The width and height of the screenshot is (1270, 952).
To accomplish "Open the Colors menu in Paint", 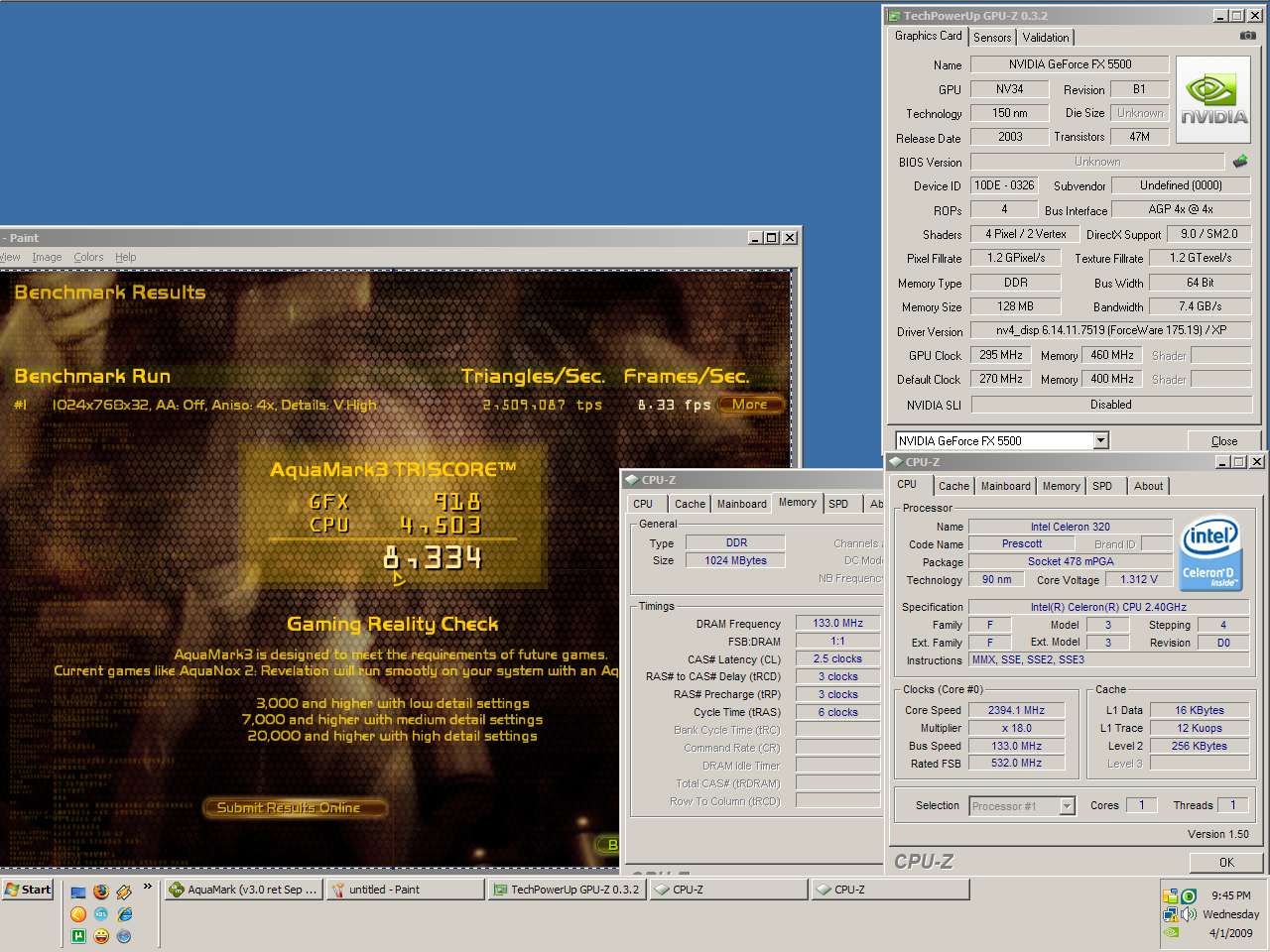I will coord(88,257).
